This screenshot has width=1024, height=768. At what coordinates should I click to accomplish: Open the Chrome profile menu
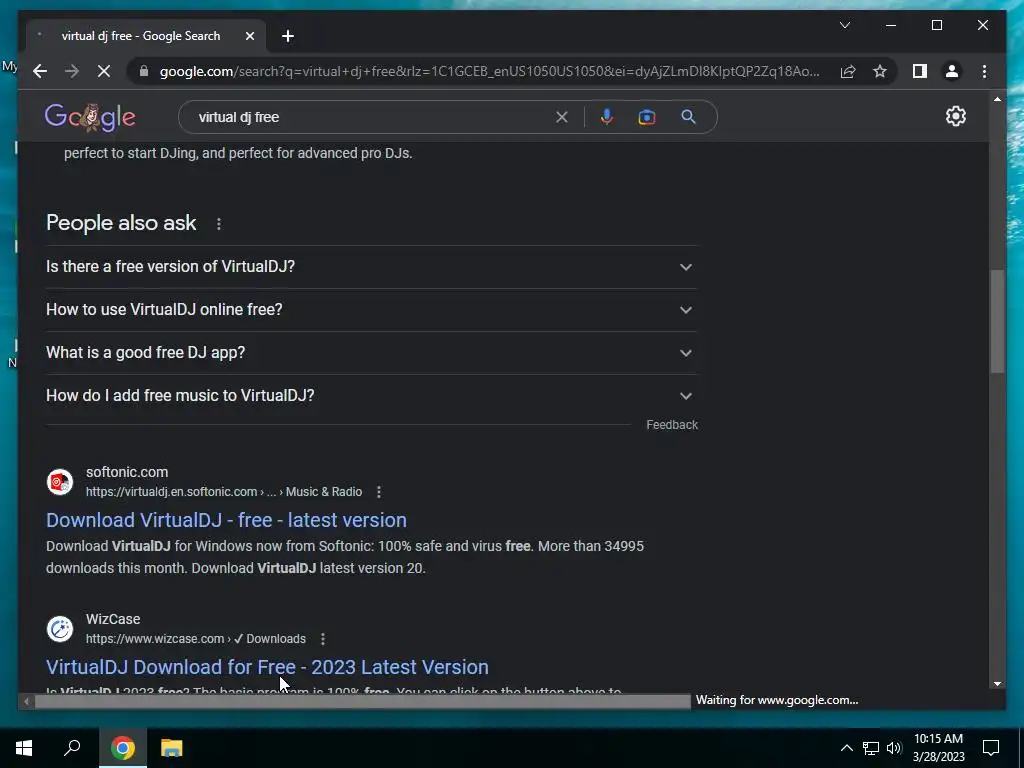(952, 71)
